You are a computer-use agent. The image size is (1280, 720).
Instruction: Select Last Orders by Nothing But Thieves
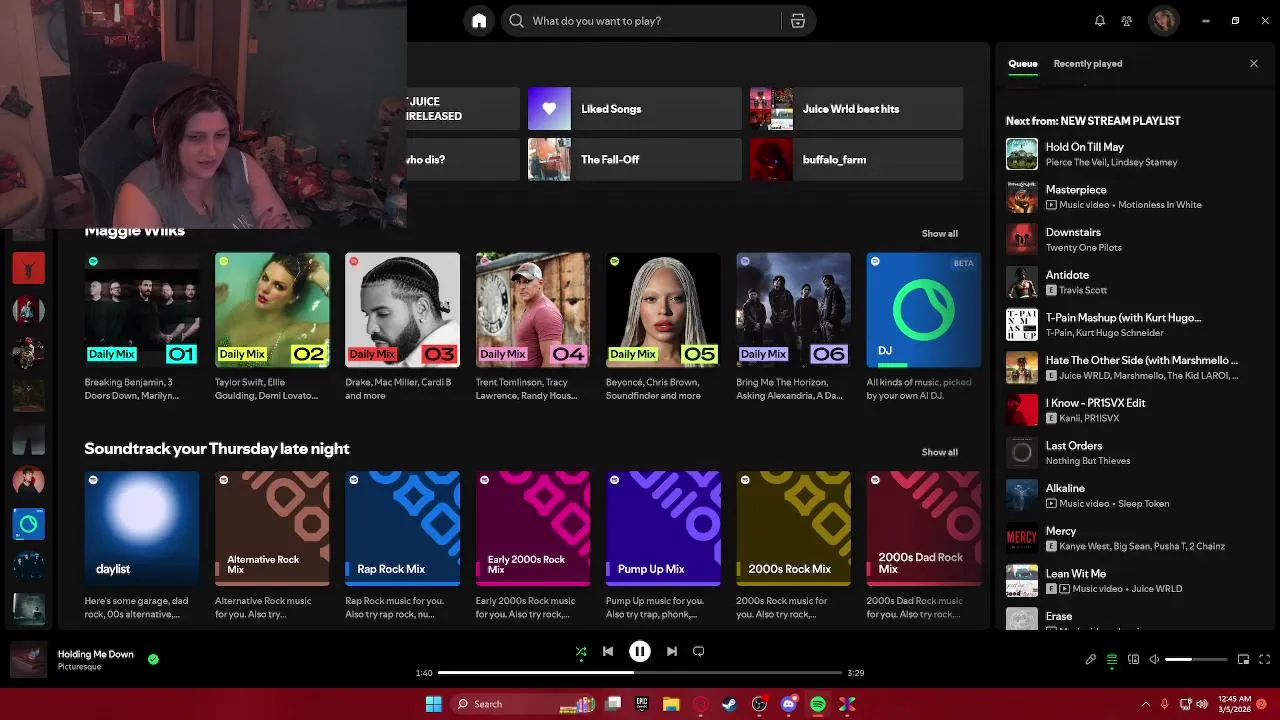tap(1135, 453)
